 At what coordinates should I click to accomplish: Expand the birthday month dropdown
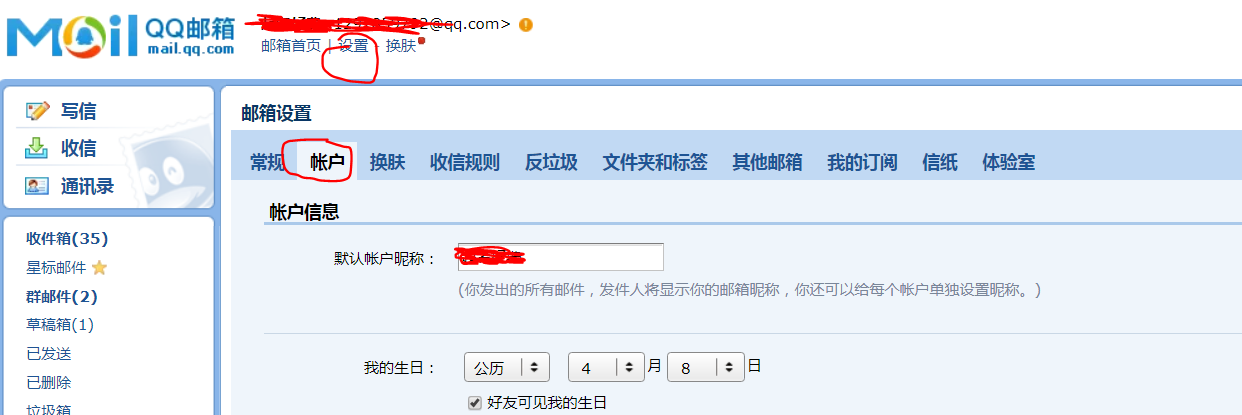click(606, 367)
